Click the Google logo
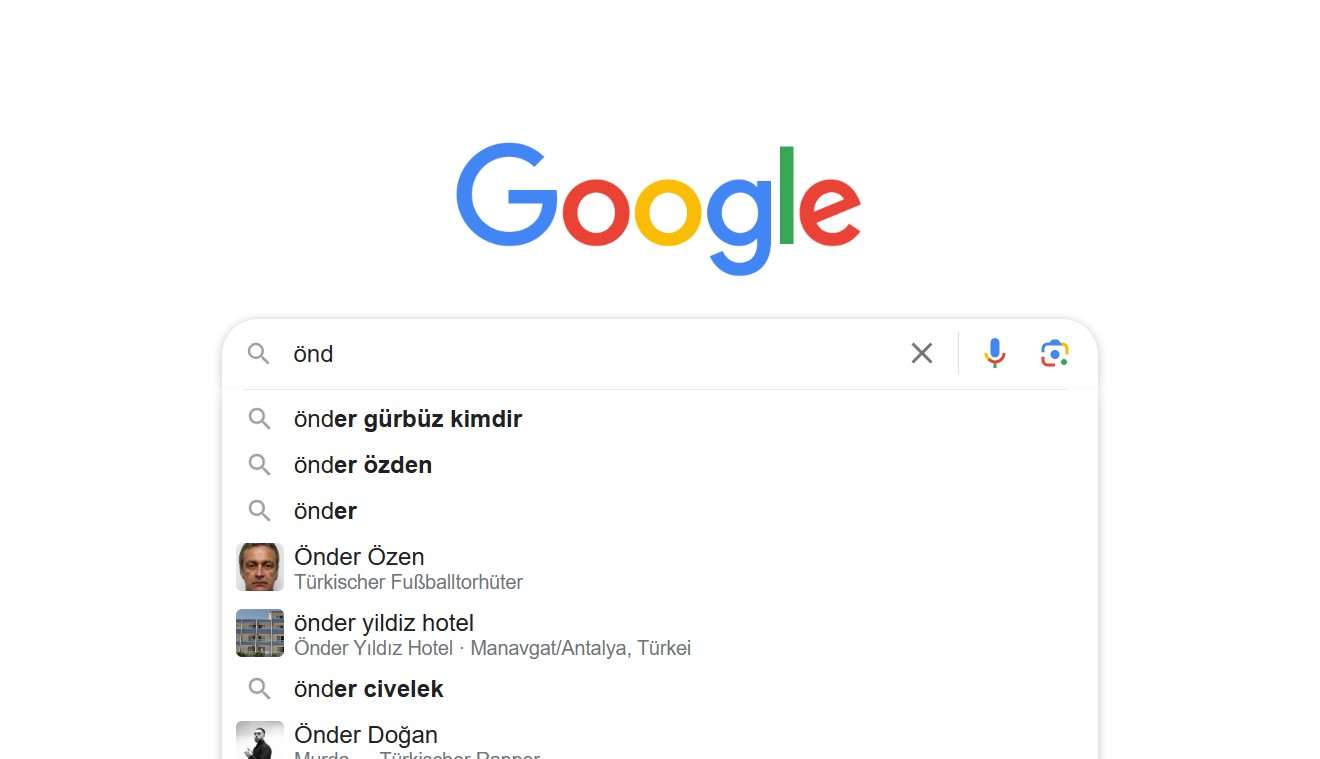 pos(659,209)
